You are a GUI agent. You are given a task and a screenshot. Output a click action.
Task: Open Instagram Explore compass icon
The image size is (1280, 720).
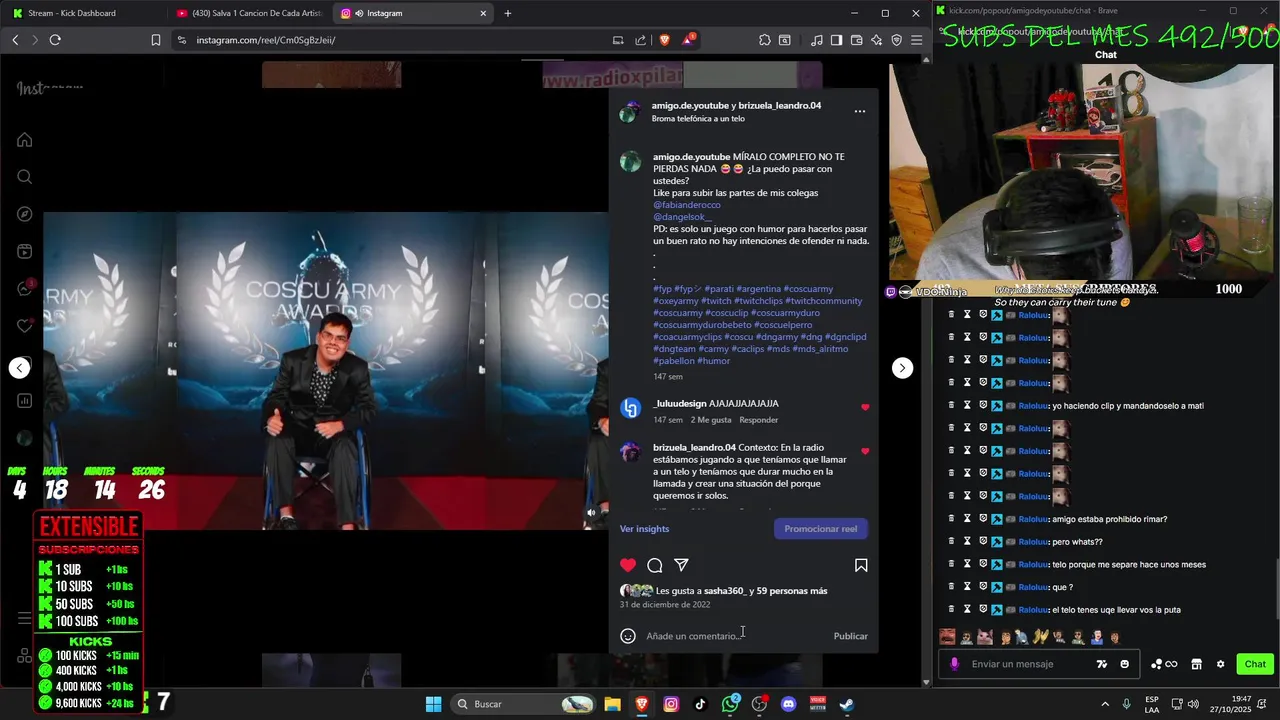(x=24, y=214)
